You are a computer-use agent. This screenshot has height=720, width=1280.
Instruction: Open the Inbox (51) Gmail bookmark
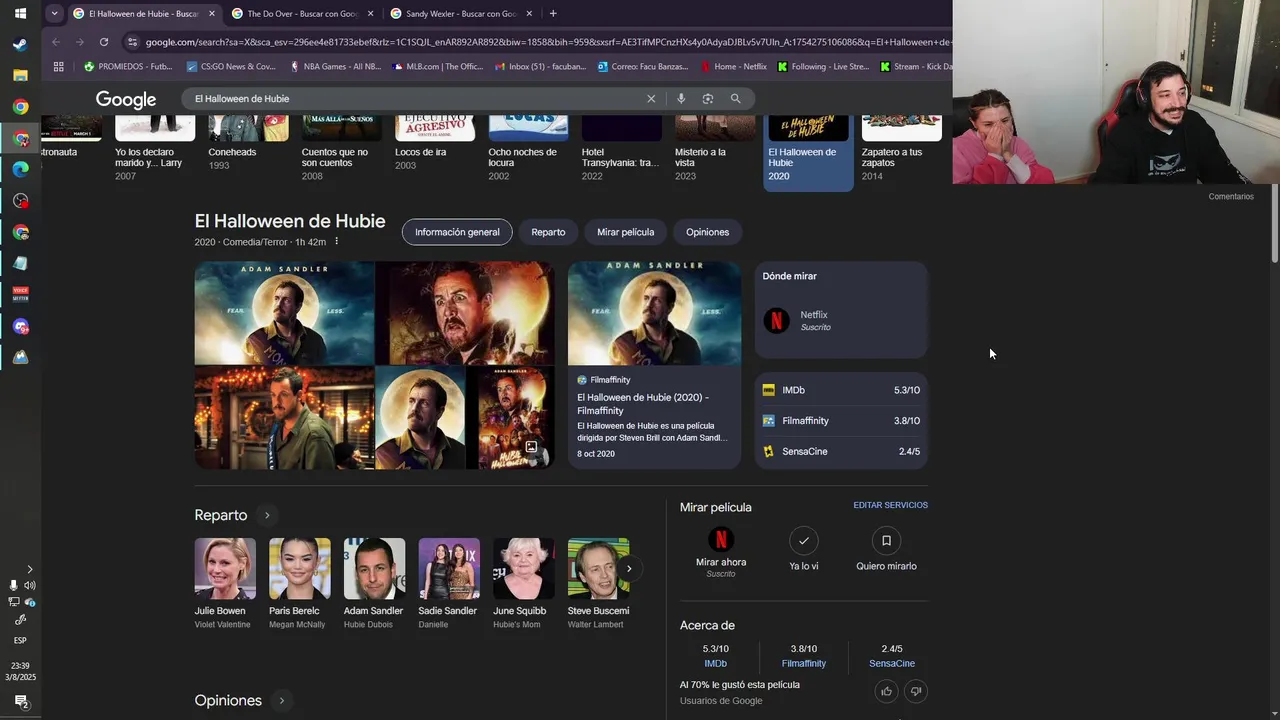click(x=541, y=67)
